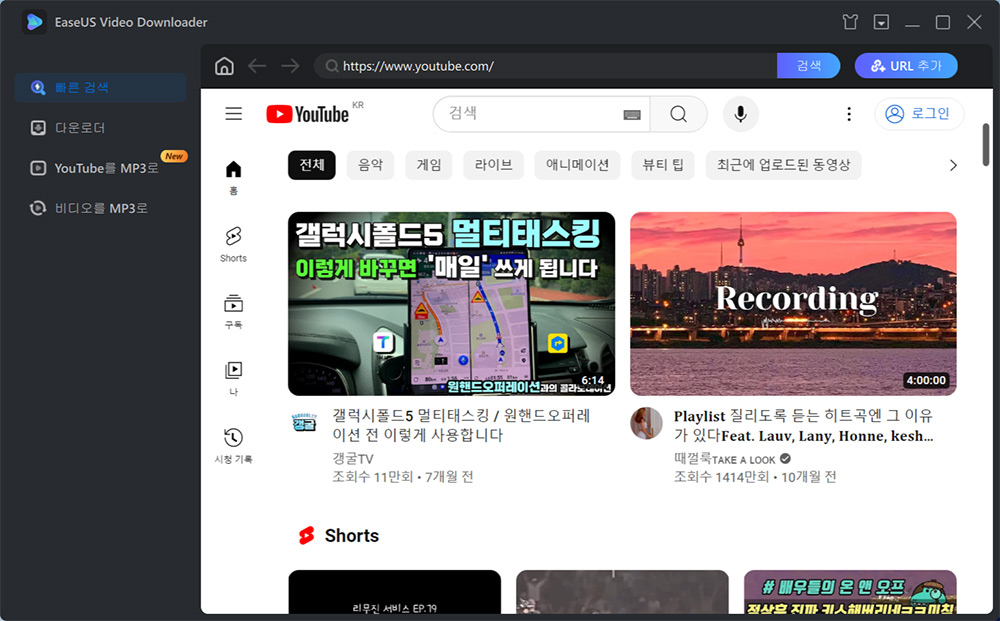Image resolution: width=1000 pixels, height=621 pixels.
Task: Click the 조회수 11만회 • 7개월 전 text
Action: pos(402,476)
